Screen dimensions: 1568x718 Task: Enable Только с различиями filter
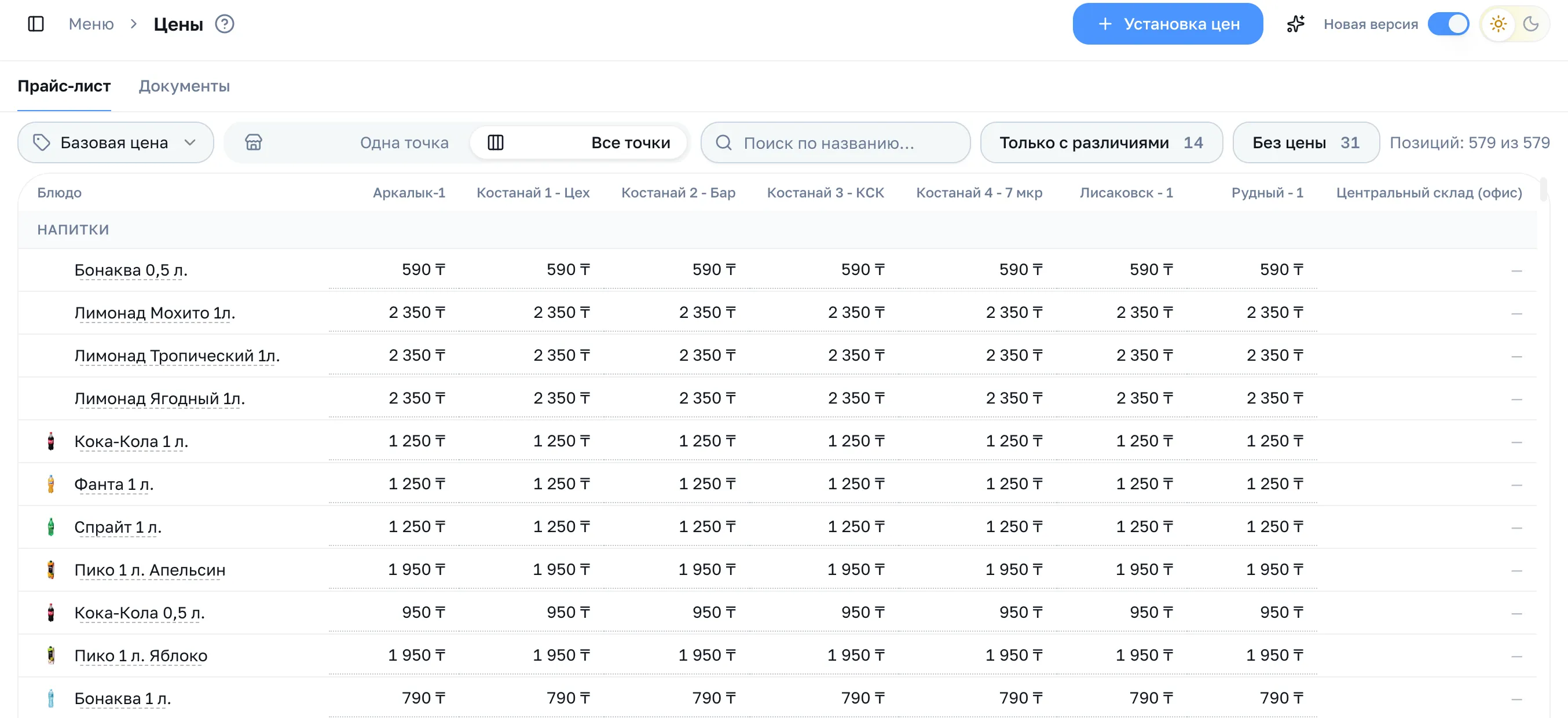pos(1101,142)
